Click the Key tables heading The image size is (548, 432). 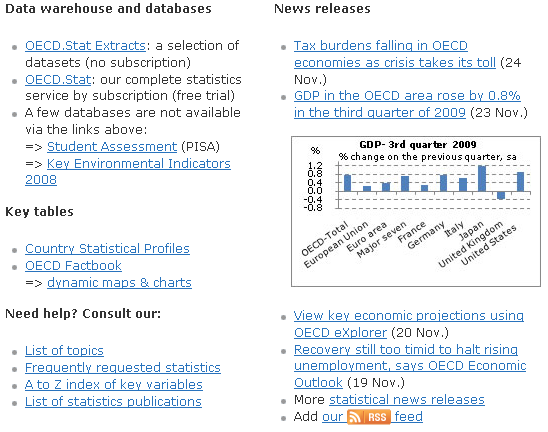(x=39, y=212)
